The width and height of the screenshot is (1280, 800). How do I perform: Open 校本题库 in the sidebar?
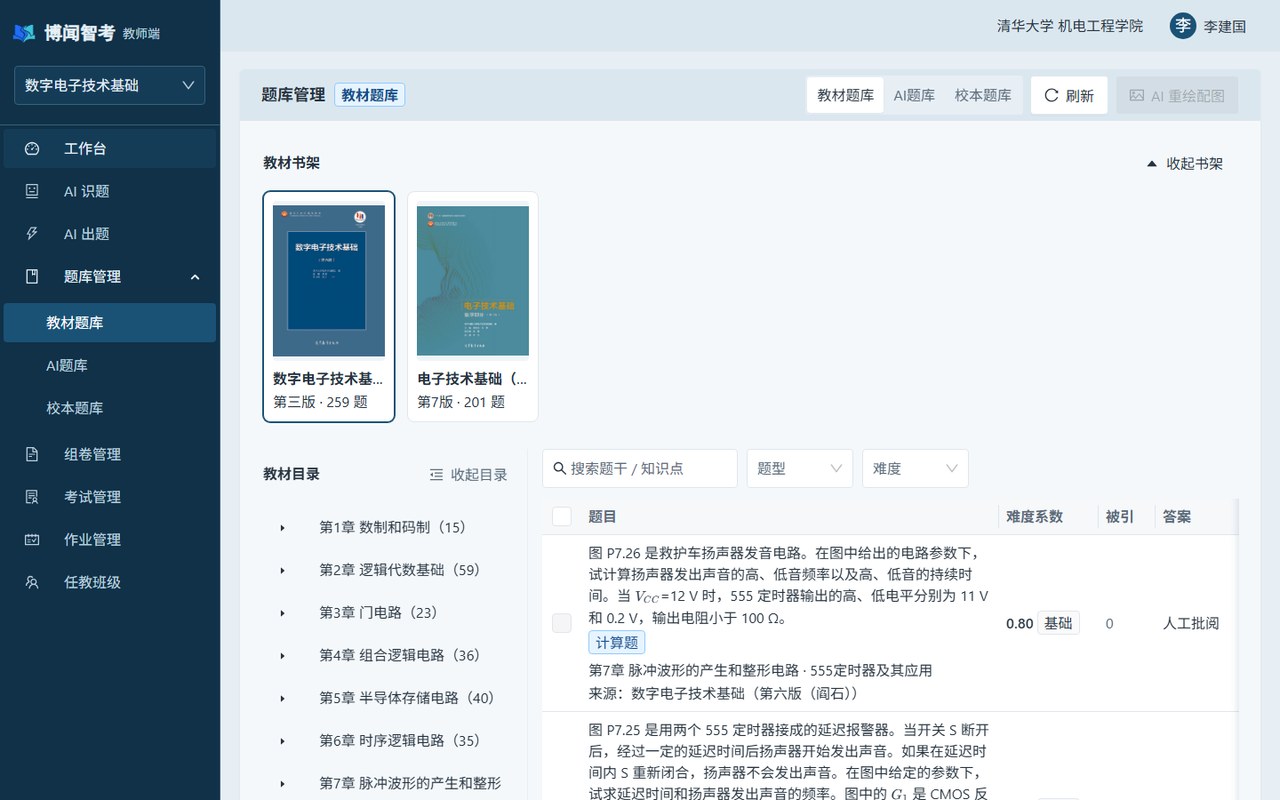click(x=110, y=408)
